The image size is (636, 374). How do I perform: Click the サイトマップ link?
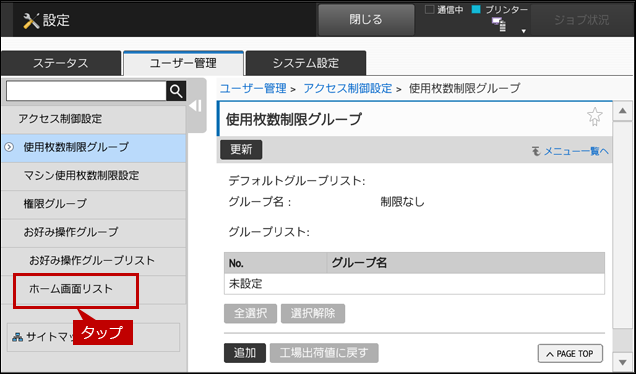click(x=93, y=337)
